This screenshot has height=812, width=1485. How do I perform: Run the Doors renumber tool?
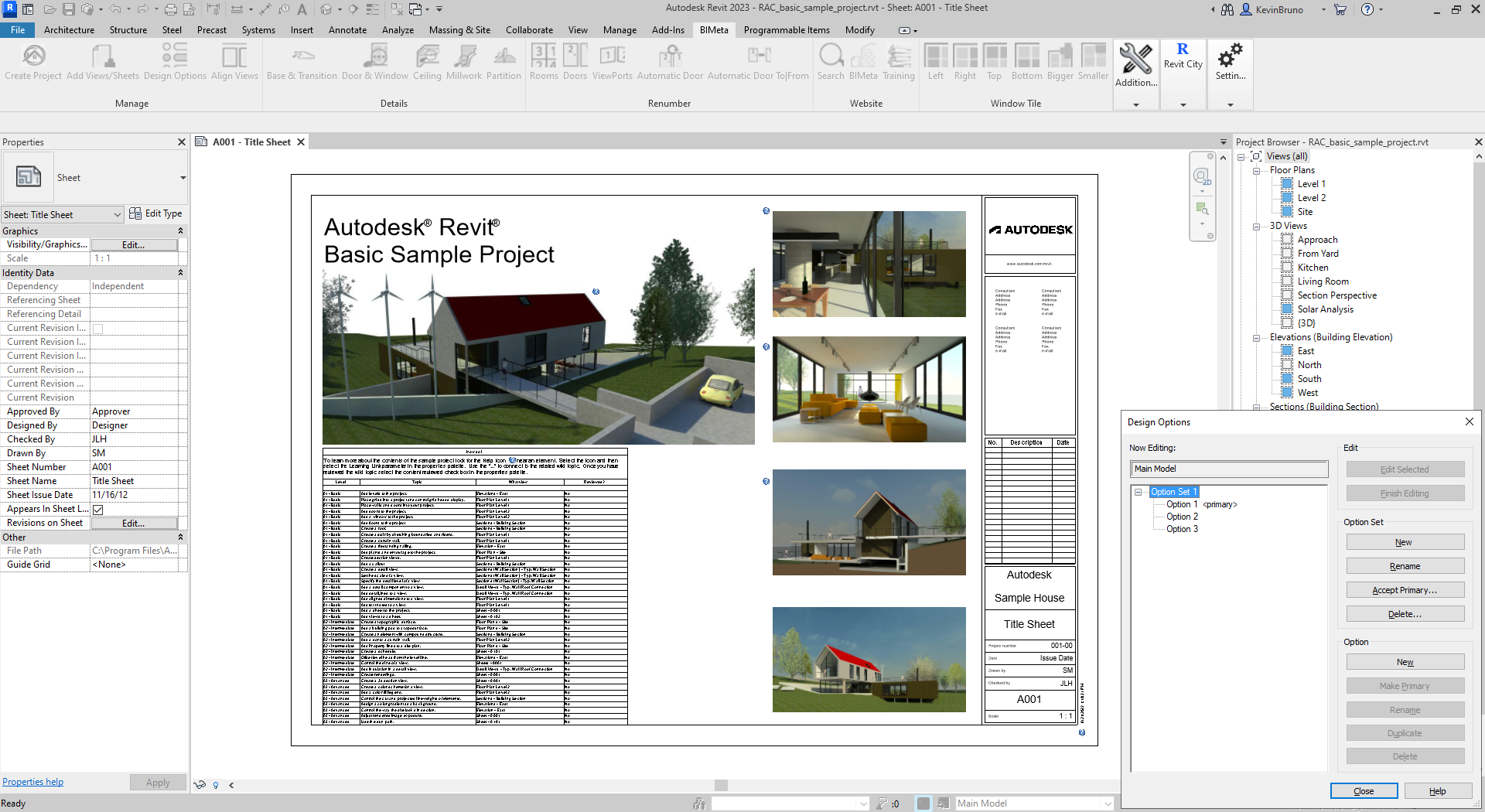click(x=575, y=62)
